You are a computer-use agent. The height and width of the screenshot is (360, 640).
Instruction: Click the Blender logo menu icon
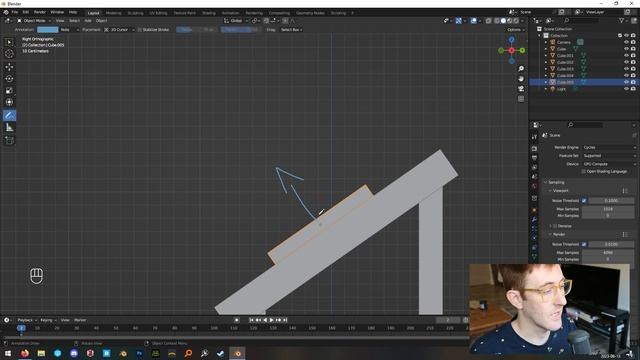(6, 12)
